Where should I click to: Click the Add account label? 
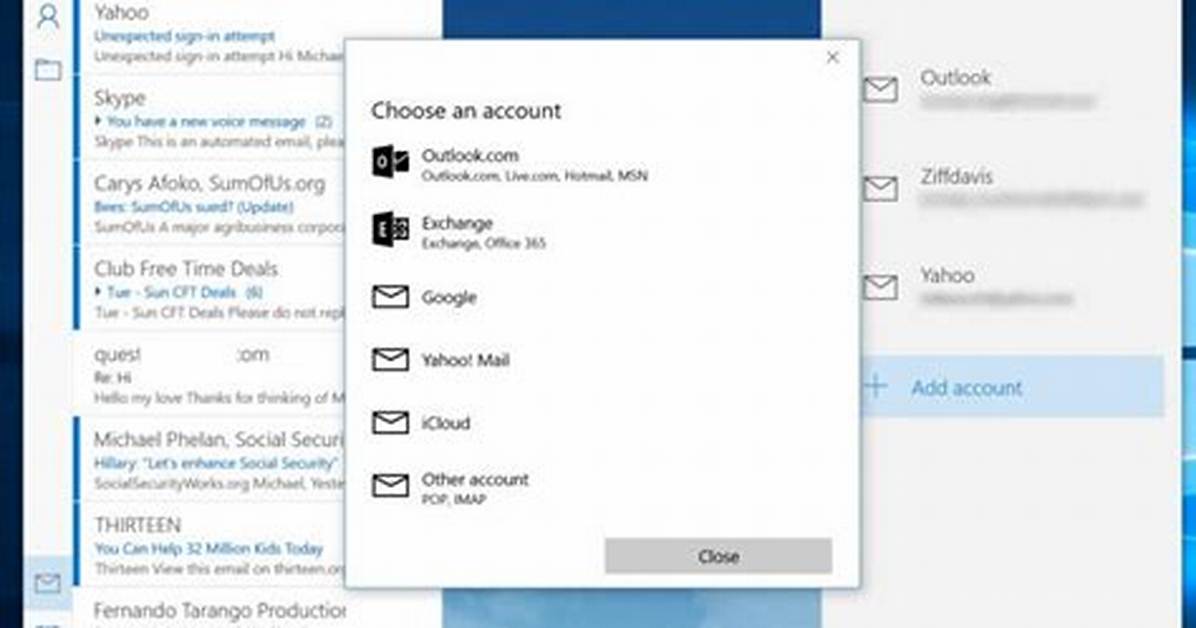pos(966,388)
